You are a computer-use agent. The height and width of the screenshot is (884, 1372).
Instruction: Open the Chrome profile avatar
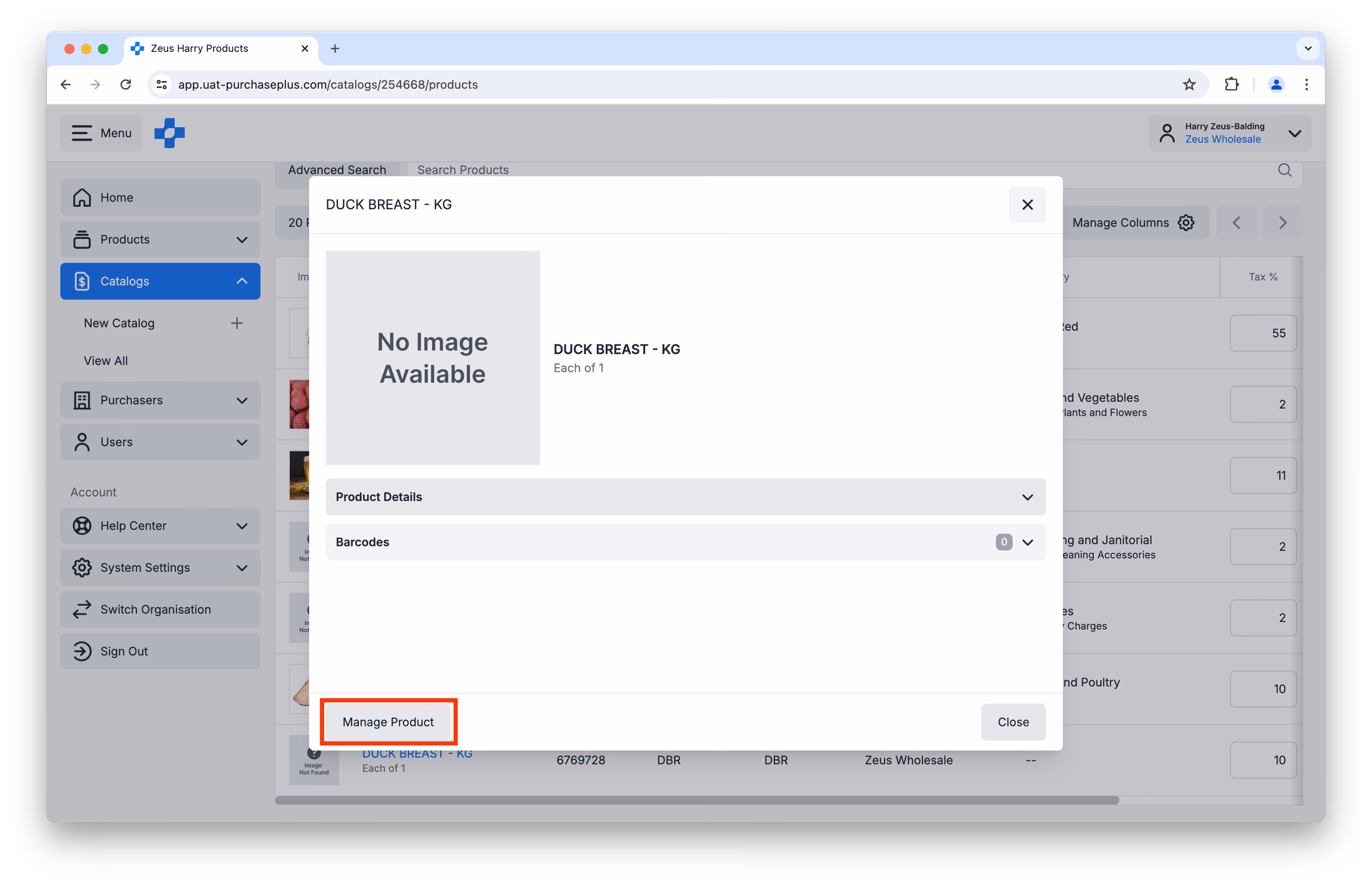(1275, 84)
